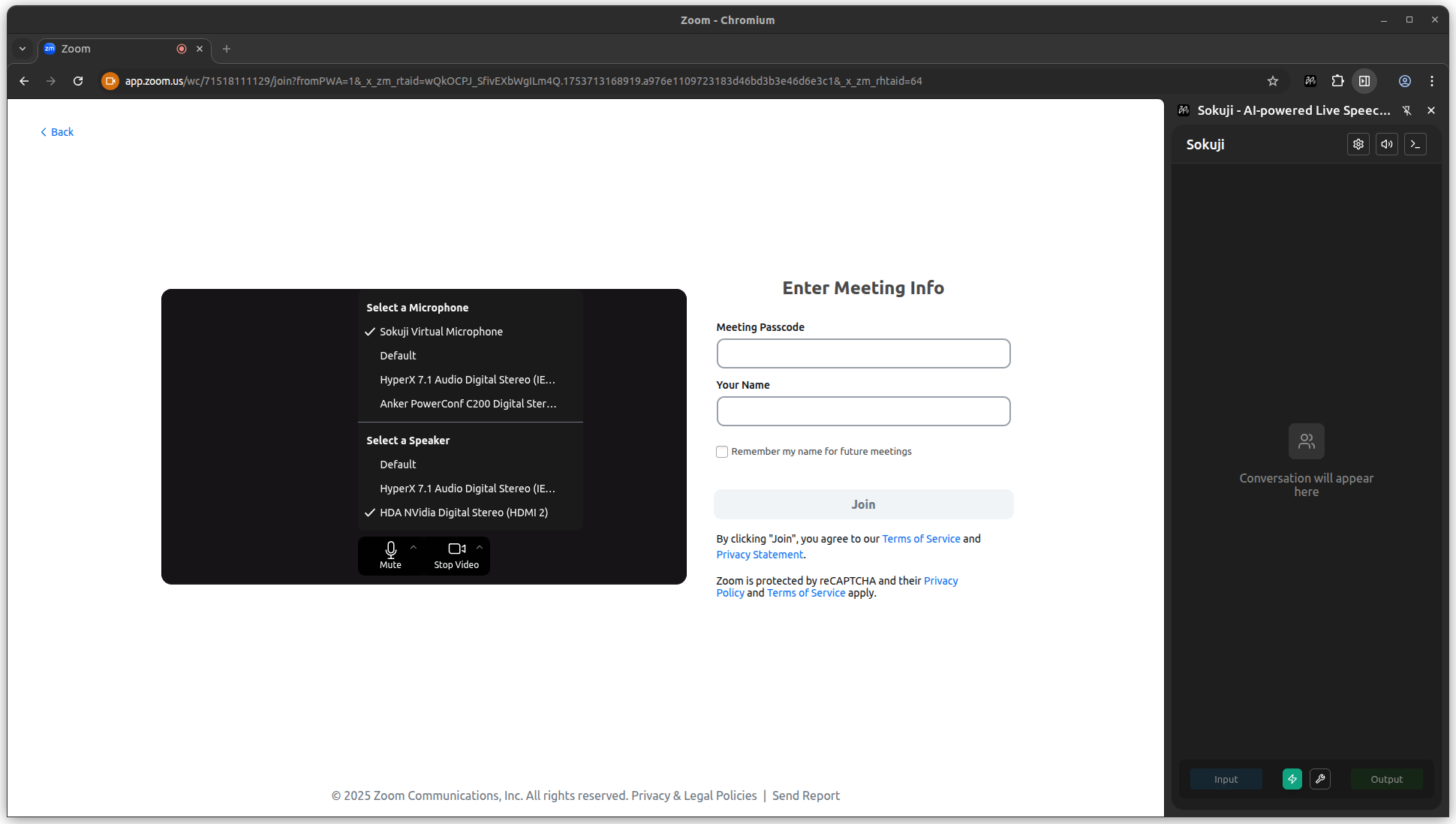Click camera permission icon in address bar
This screenshot has width=1456, height=824.
[x=110, y=81]
